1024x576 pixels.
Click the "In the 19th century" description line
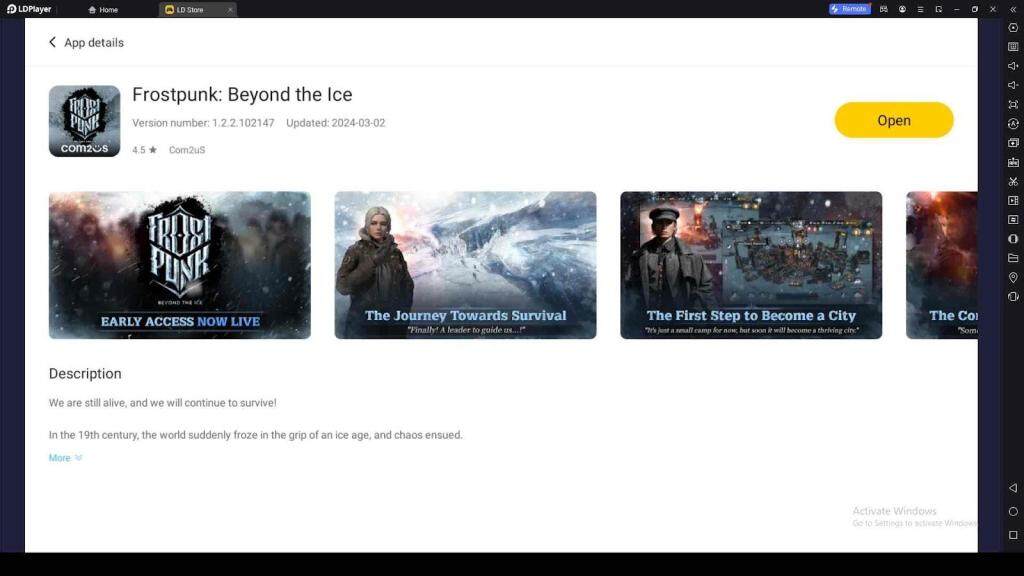click(255, 435)
